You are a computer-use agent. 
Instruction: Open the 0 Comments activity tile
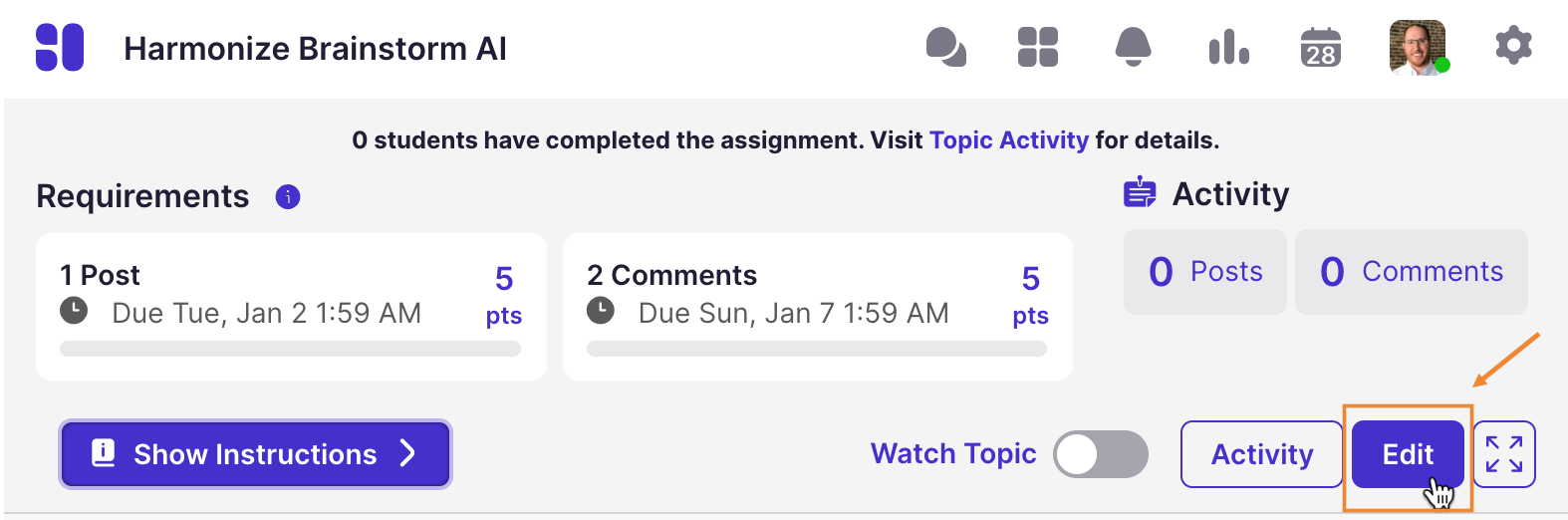pos(1411,272)
